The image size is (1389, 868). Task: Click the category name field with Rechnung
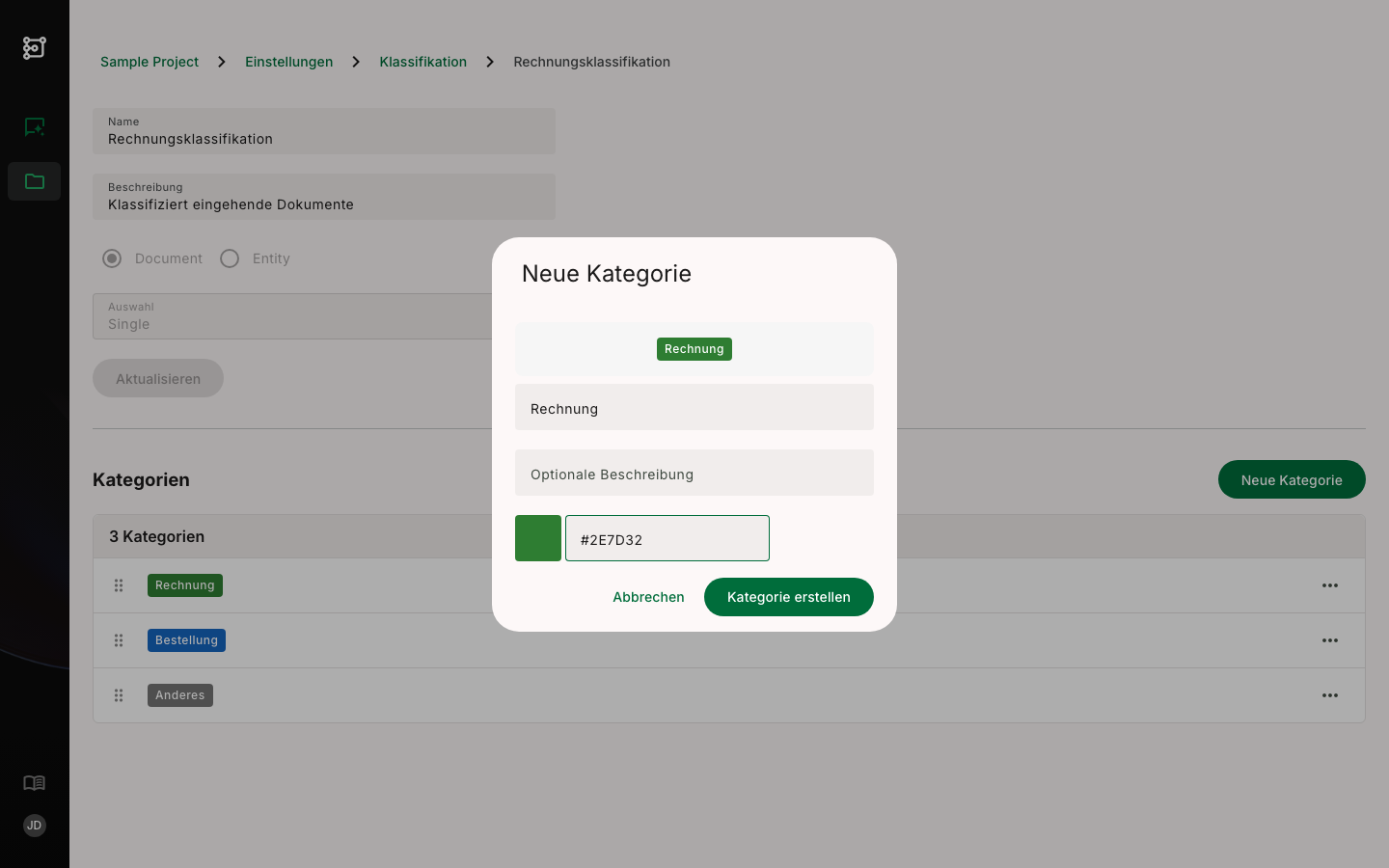(x=694, y=407)
